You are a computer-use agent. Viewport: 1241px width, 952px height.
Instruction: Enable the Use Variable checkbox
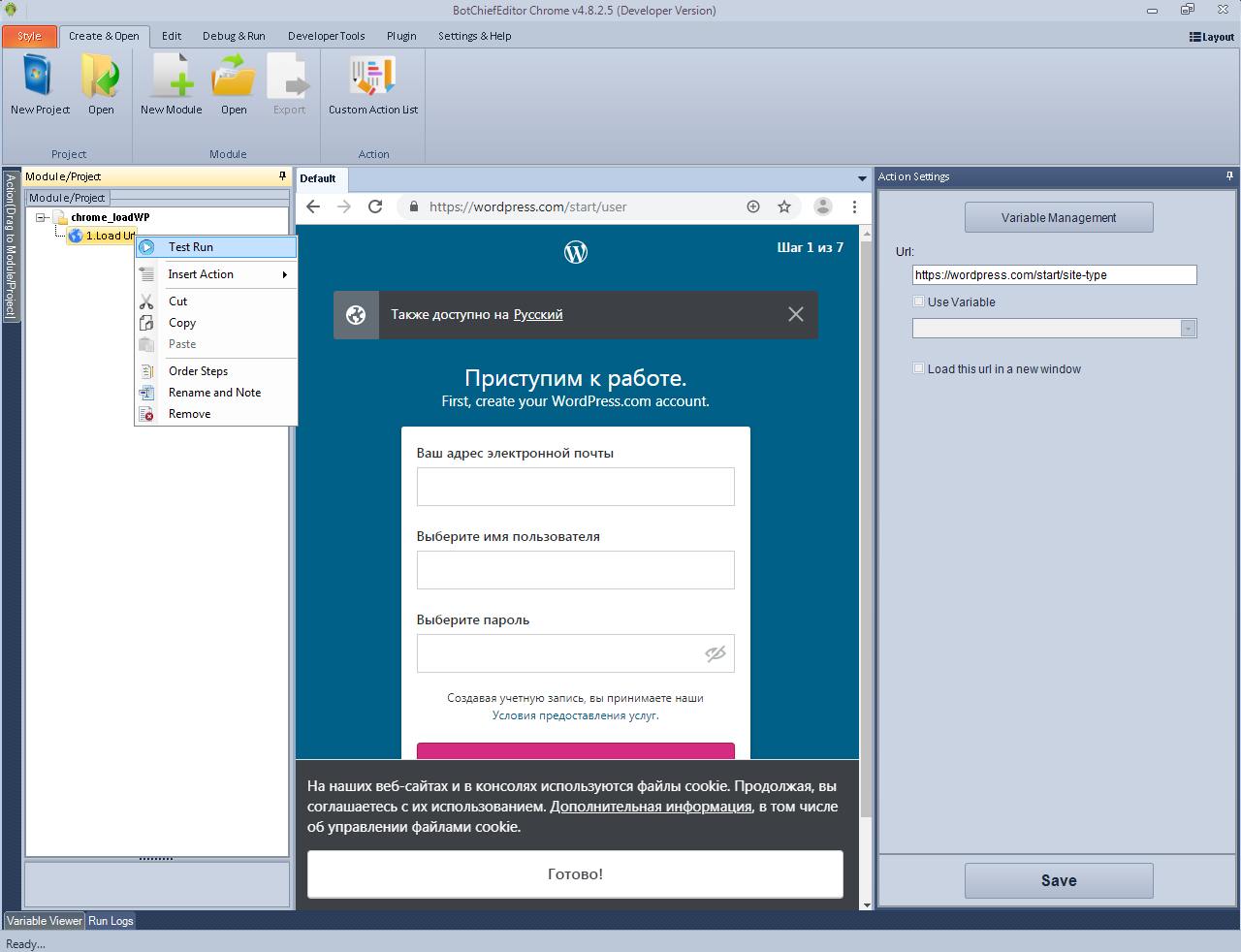pyautogui.click(x=918, y=301)
